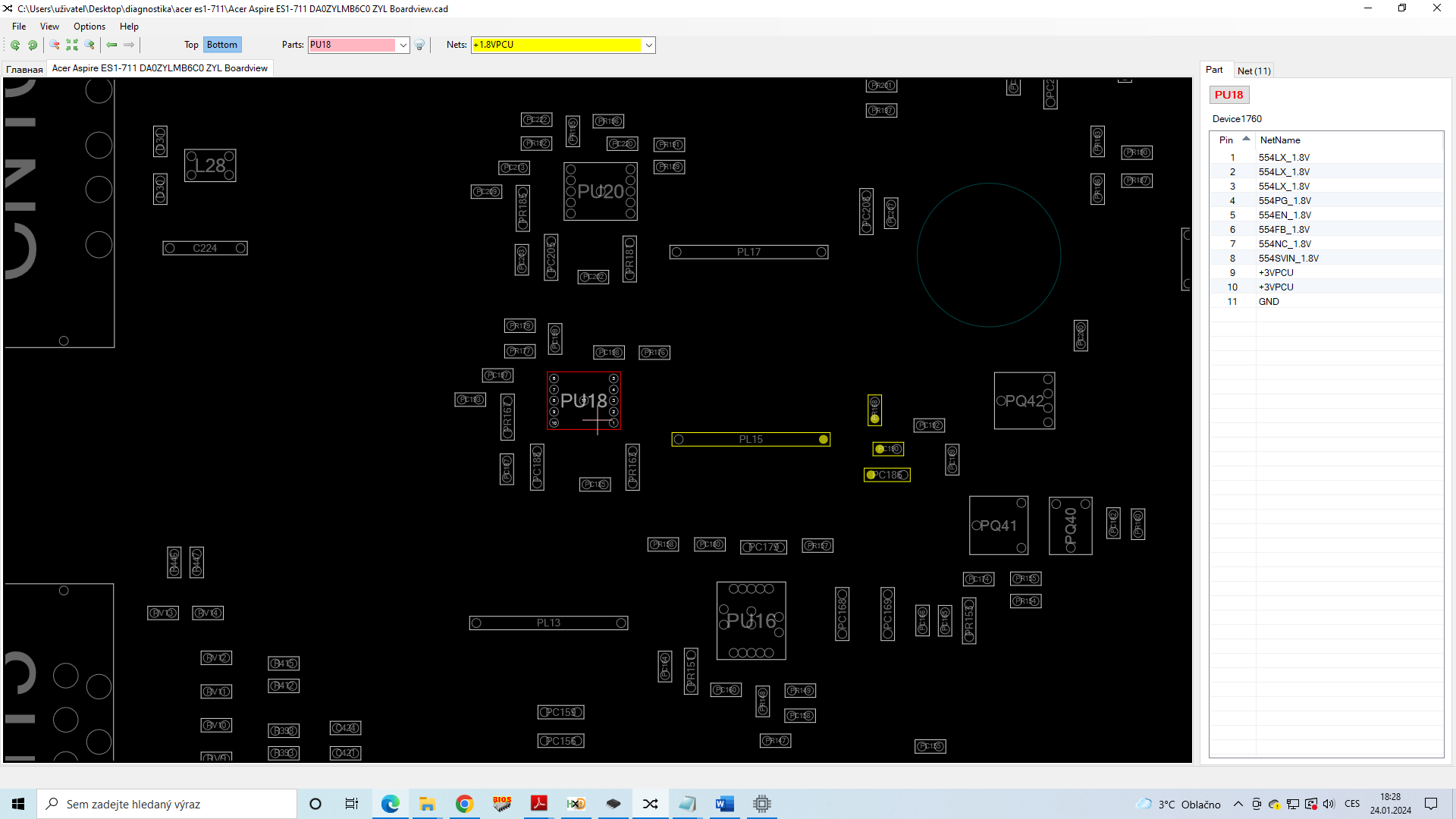
Task: Open the Help menu
Action: [129, 26]
